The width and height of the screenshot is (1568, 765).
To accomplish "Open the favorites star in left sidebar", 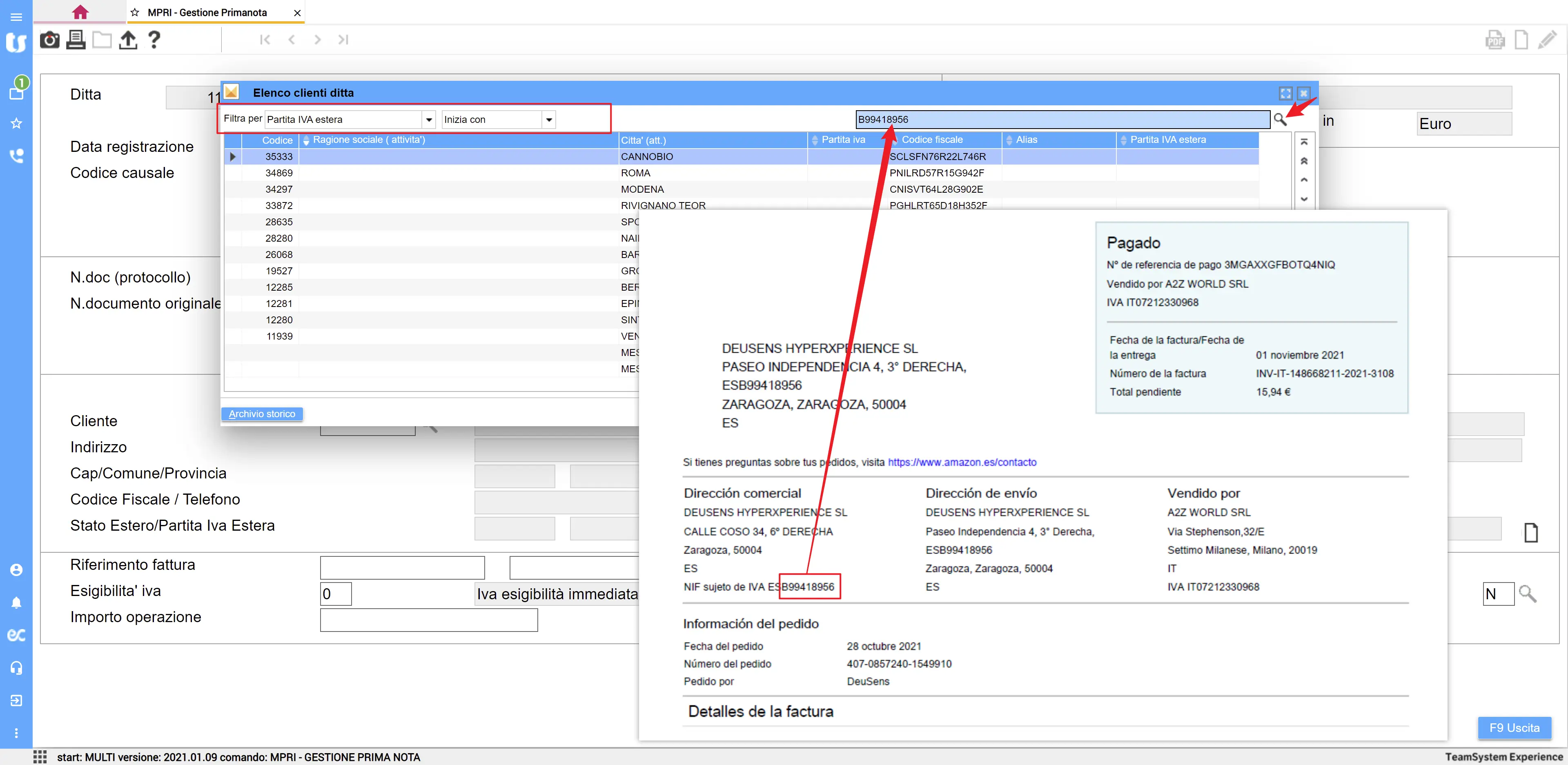I will tap(16, 124).
